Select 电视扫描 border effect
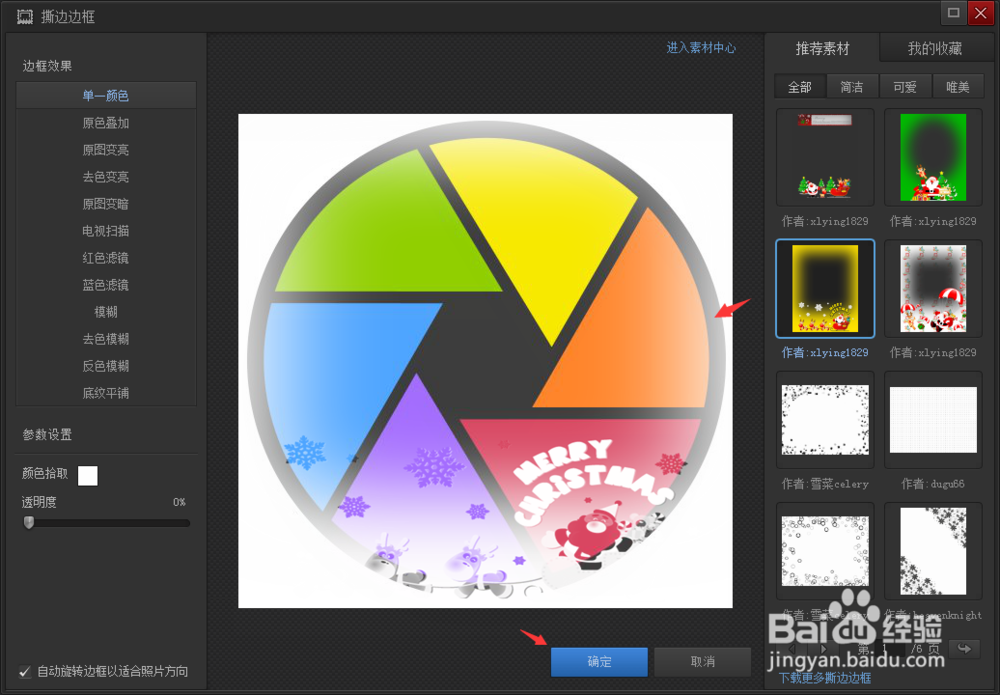This screenshot has width=1000, height=695. (106, 231)
